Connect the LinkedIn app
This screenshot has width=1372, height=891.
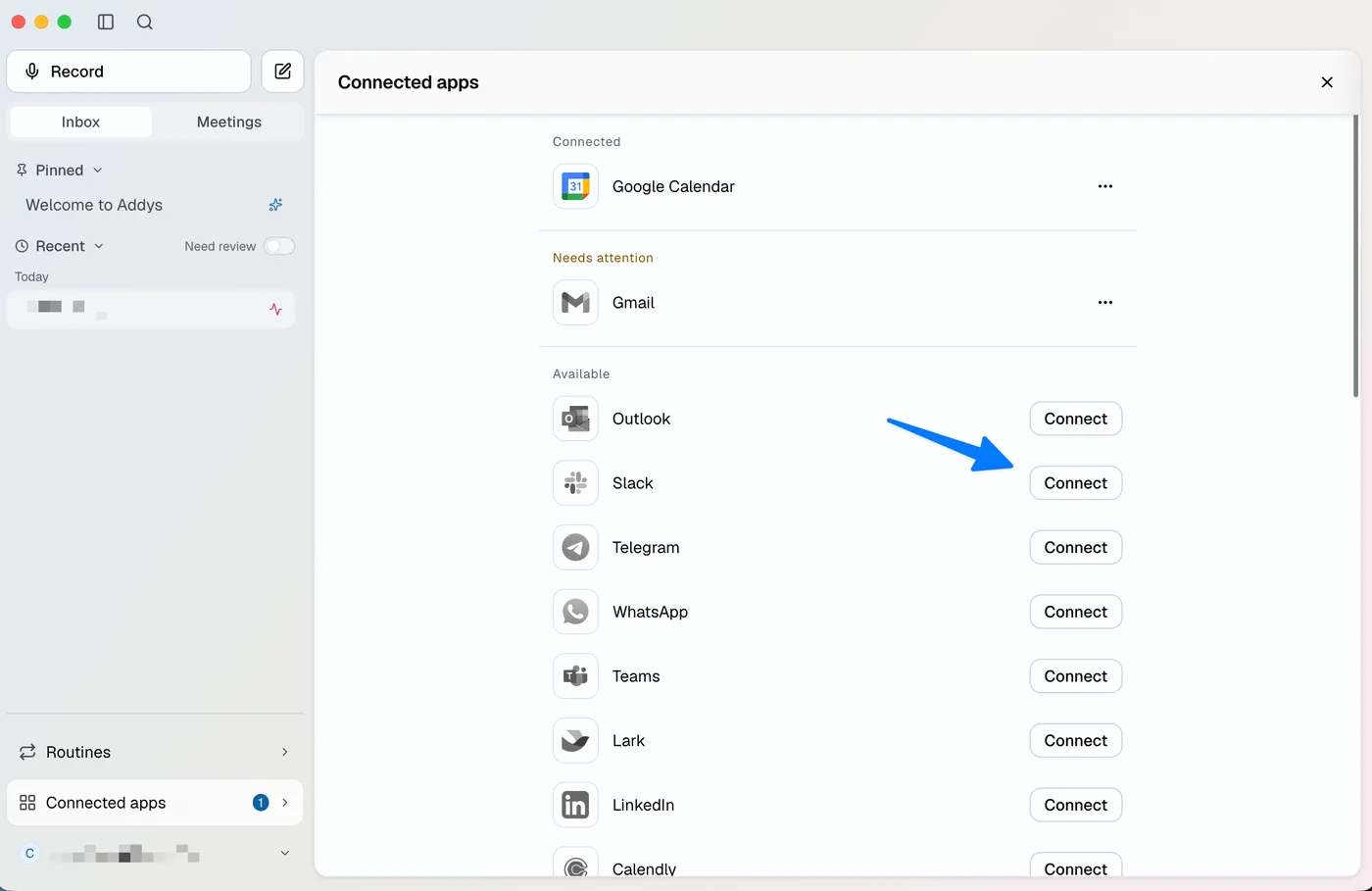[x=1075, y=805]
